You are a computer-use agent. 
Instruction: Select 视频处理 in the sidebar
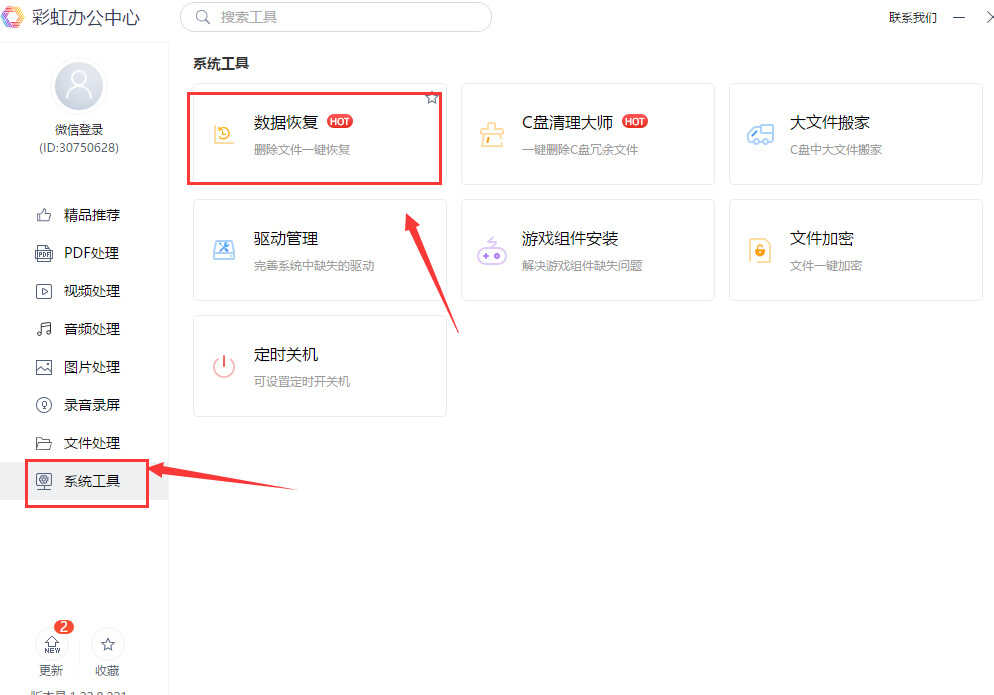91,291
